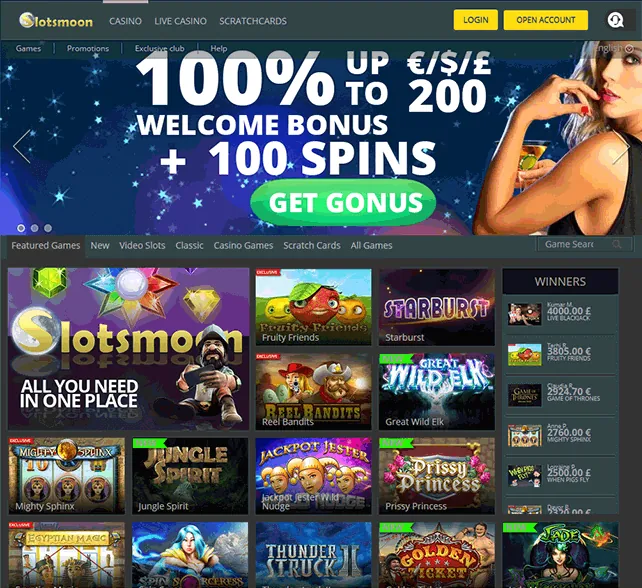The image size is (642, 588).
Task: Advance to next banner slide arrow
Action: click(x=621, y=147)
